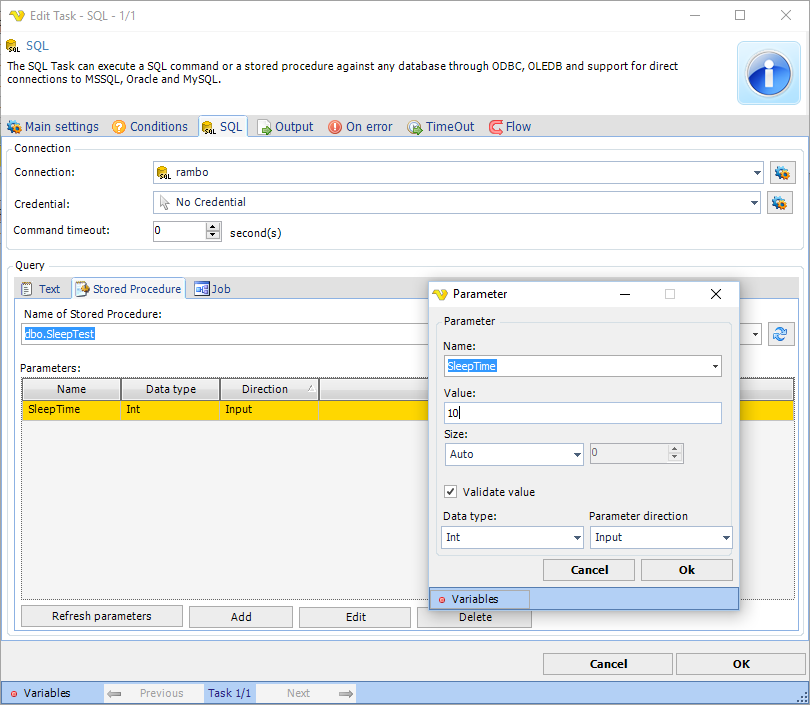Switch to the Text query tab
The width and height of the screenshot is (810, 705).
[x=41, y=289]
